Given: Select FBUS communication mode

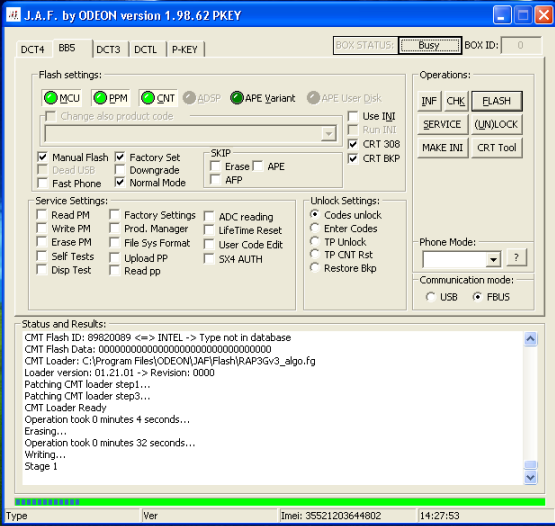Looking at the screenshot, I should [477, 297].
